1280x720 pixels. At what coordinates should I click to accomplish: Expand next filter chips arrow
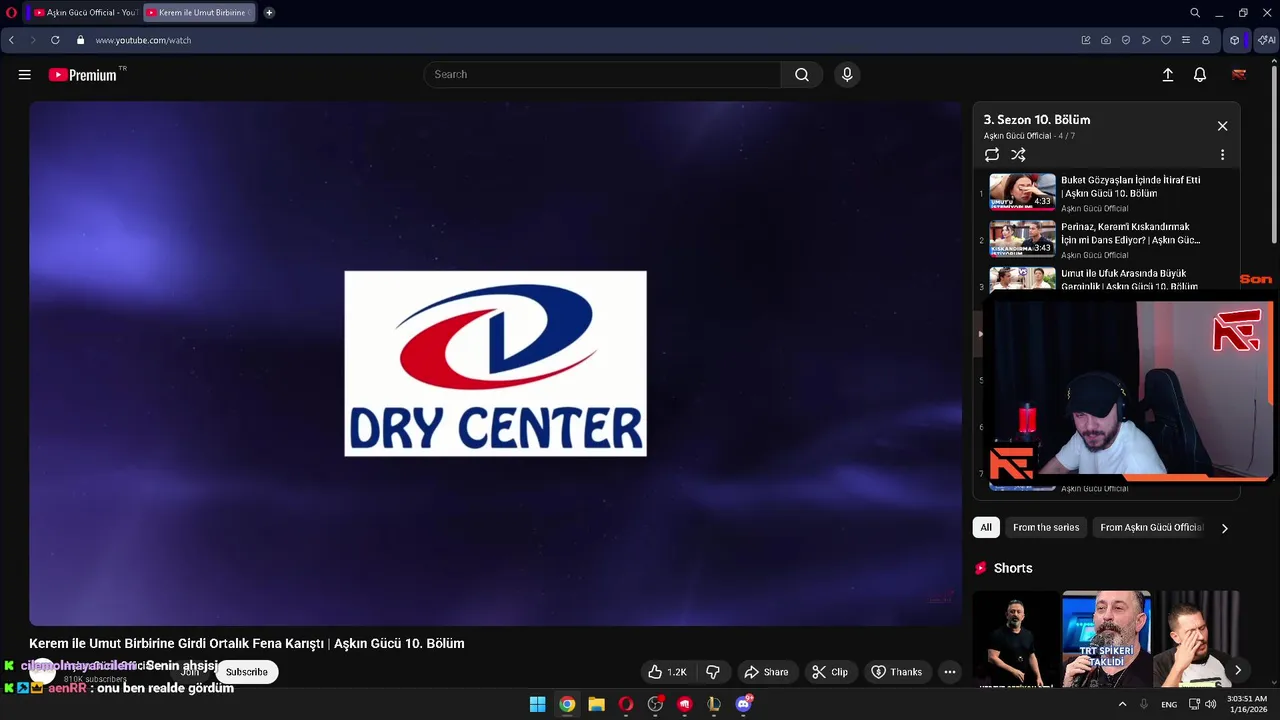coord(1224,528)
